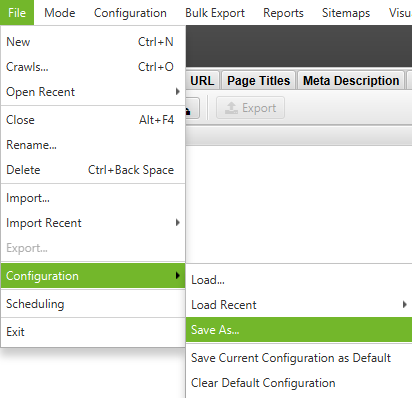Switch to the Meta Description tab
412x398 pixels.
click(x=351, y=81)
